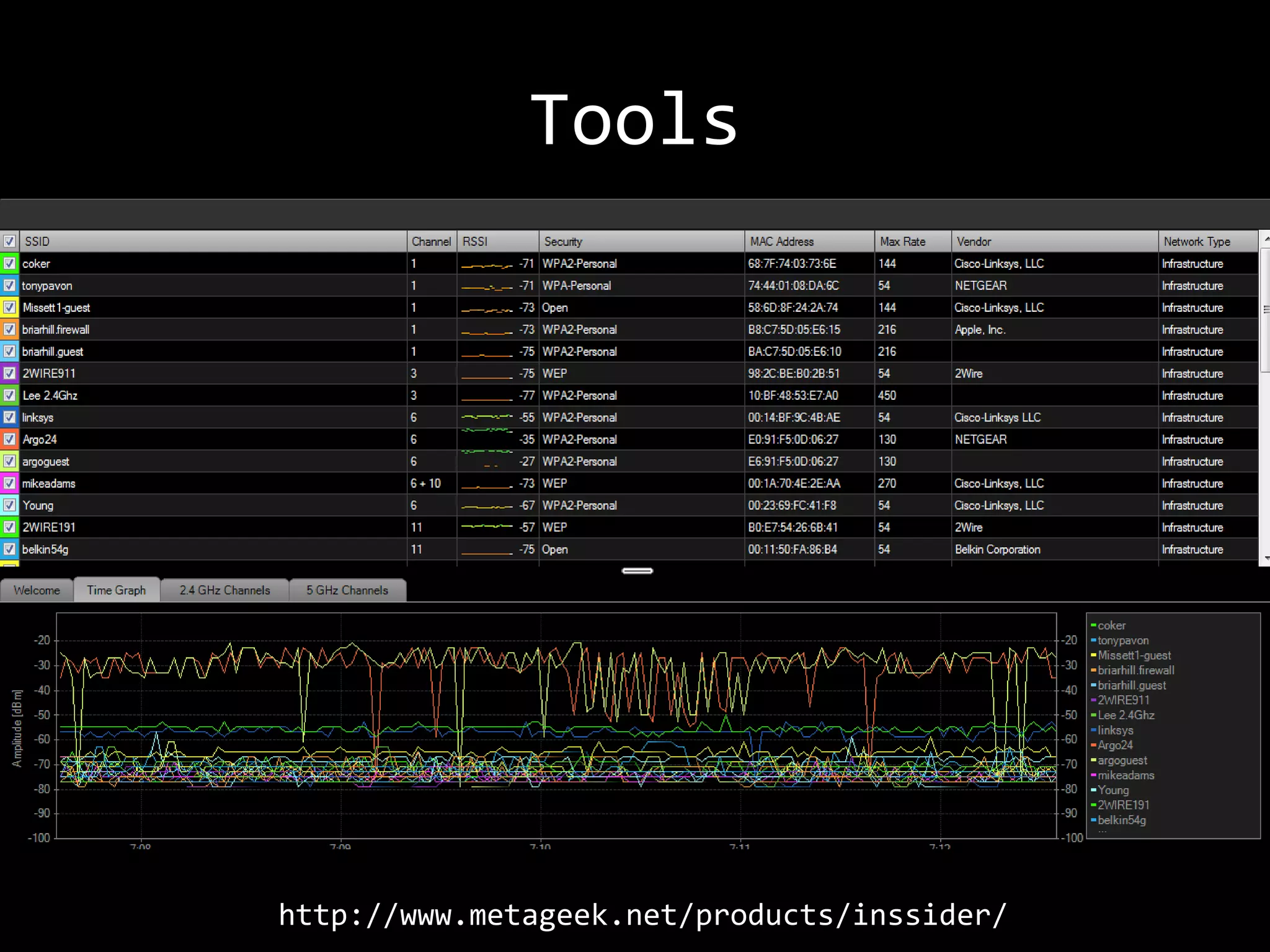
Task: Open the Welcome tab
Action: pyautogui.click(x=37, y=590)
